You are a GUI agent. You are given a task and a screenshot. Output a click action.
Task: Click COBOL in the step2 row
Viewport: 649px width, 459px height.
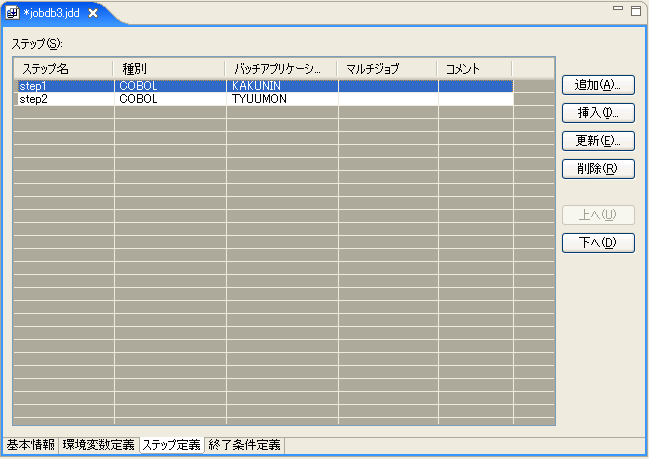coord(170,99)
